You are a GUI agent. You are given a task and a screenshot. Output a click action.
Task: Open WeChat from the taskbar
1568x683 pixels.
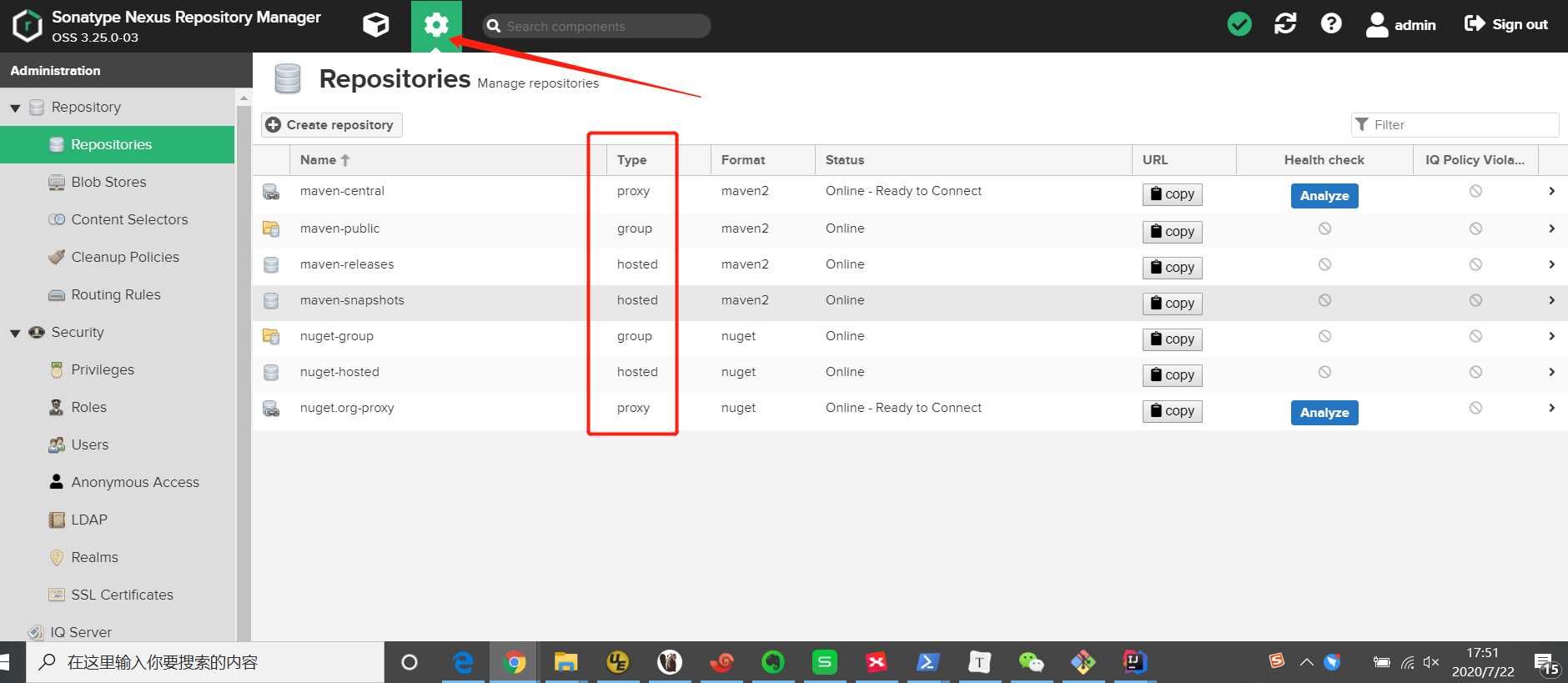point(1031,662)
